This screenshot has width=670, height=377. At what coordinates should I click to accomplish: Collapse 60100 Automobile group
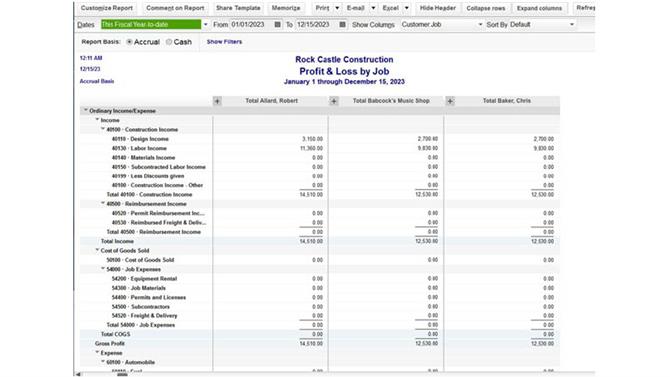point(103,362)
